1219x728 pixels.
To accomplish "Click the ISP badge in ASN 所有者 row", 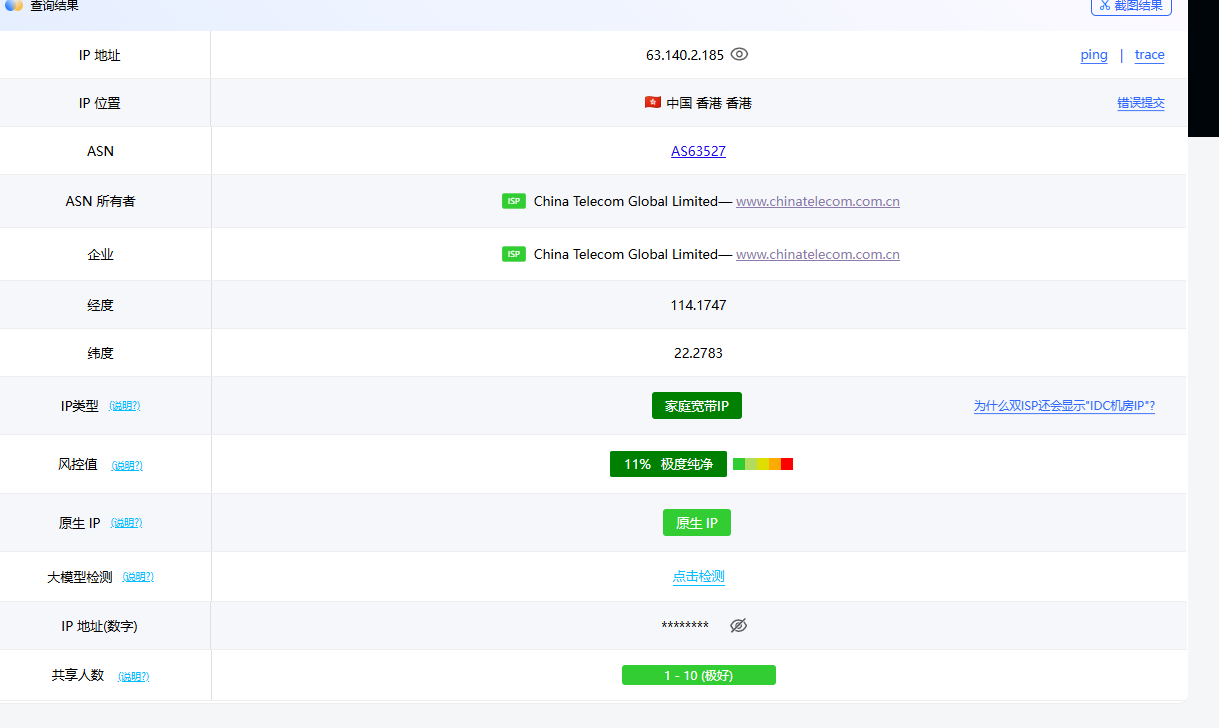I will [x=513, y=201].
